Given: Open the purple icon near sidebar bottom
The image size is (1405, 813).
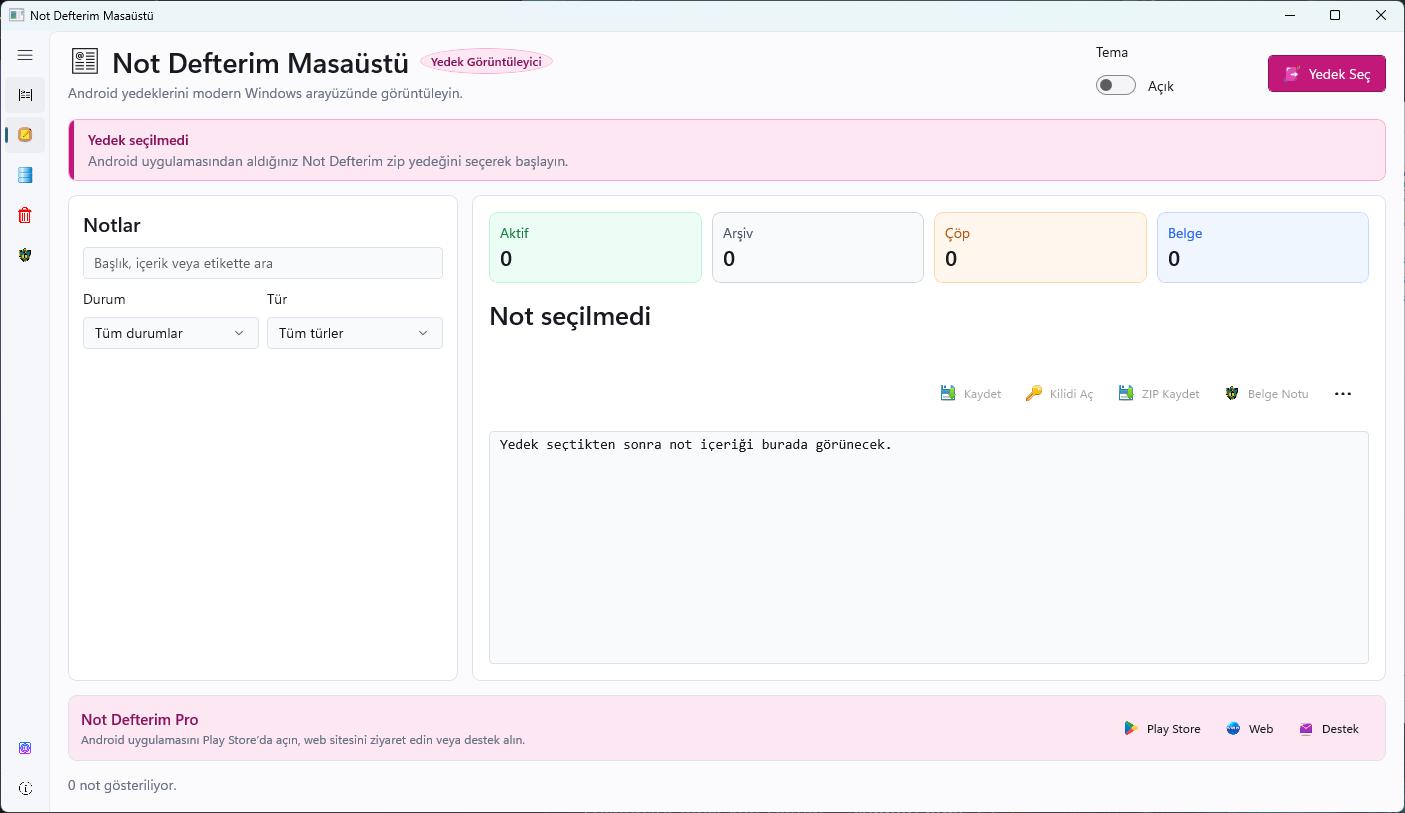Looking at the screenshot, I should (x=25, y=748).
